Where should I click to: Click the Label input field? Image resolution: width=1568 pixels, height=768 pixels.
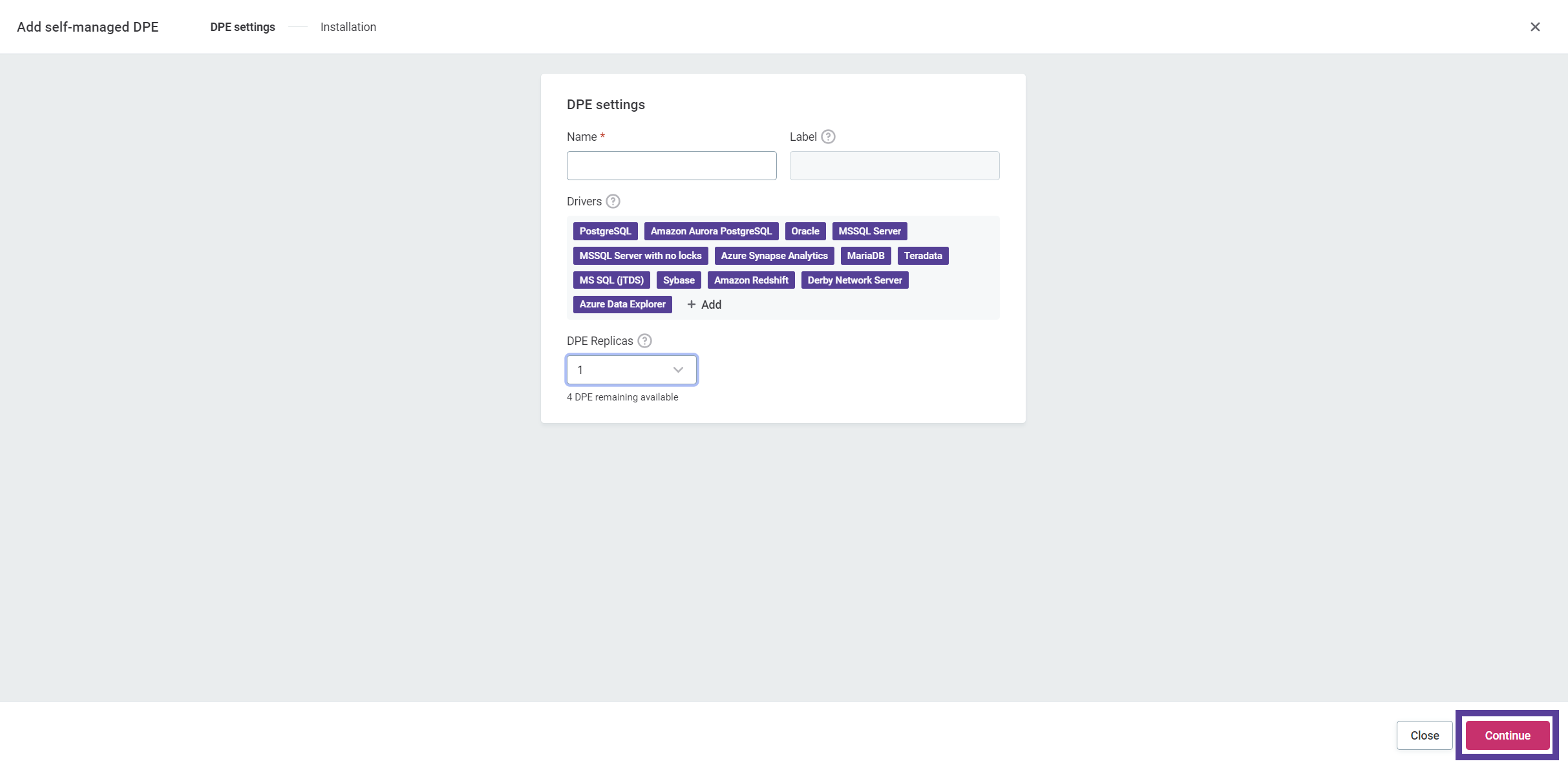pos(894,166)
